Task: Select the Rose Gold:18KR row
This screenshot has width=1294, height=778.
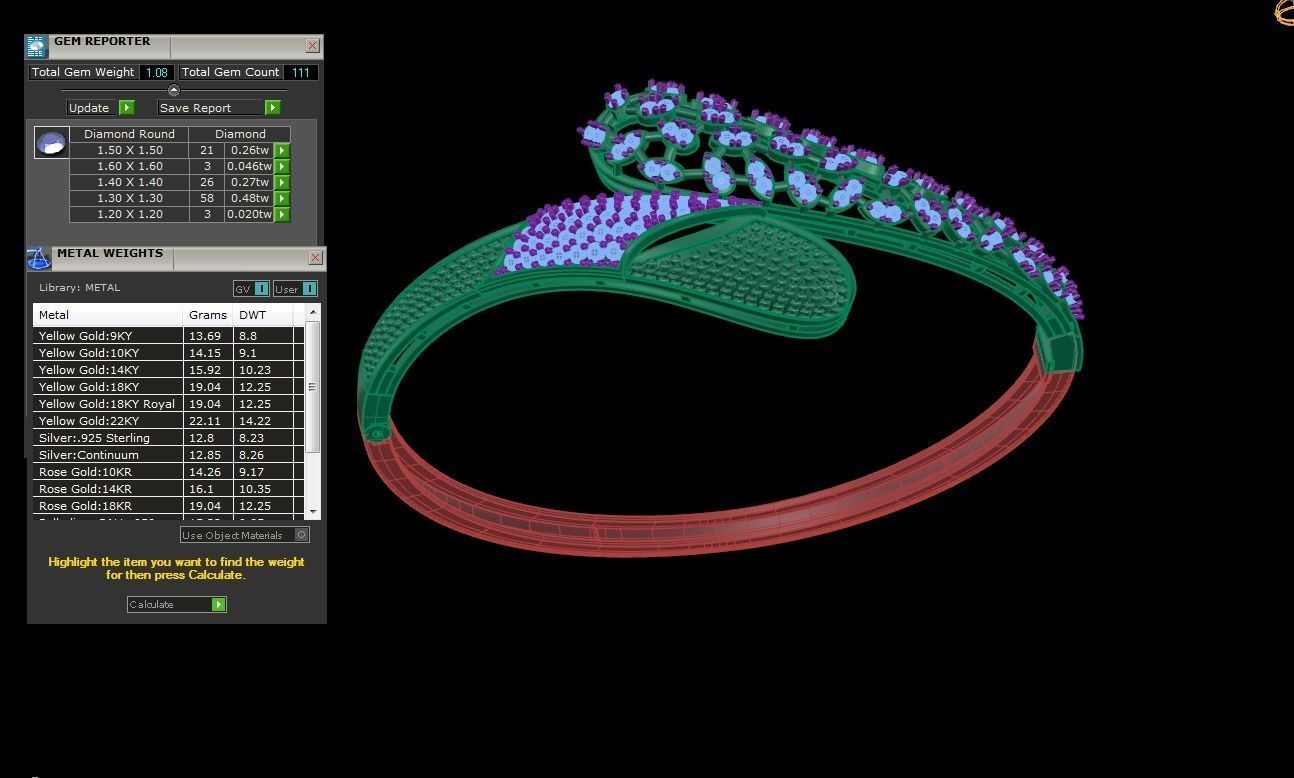Action: [x=168, y=506]
